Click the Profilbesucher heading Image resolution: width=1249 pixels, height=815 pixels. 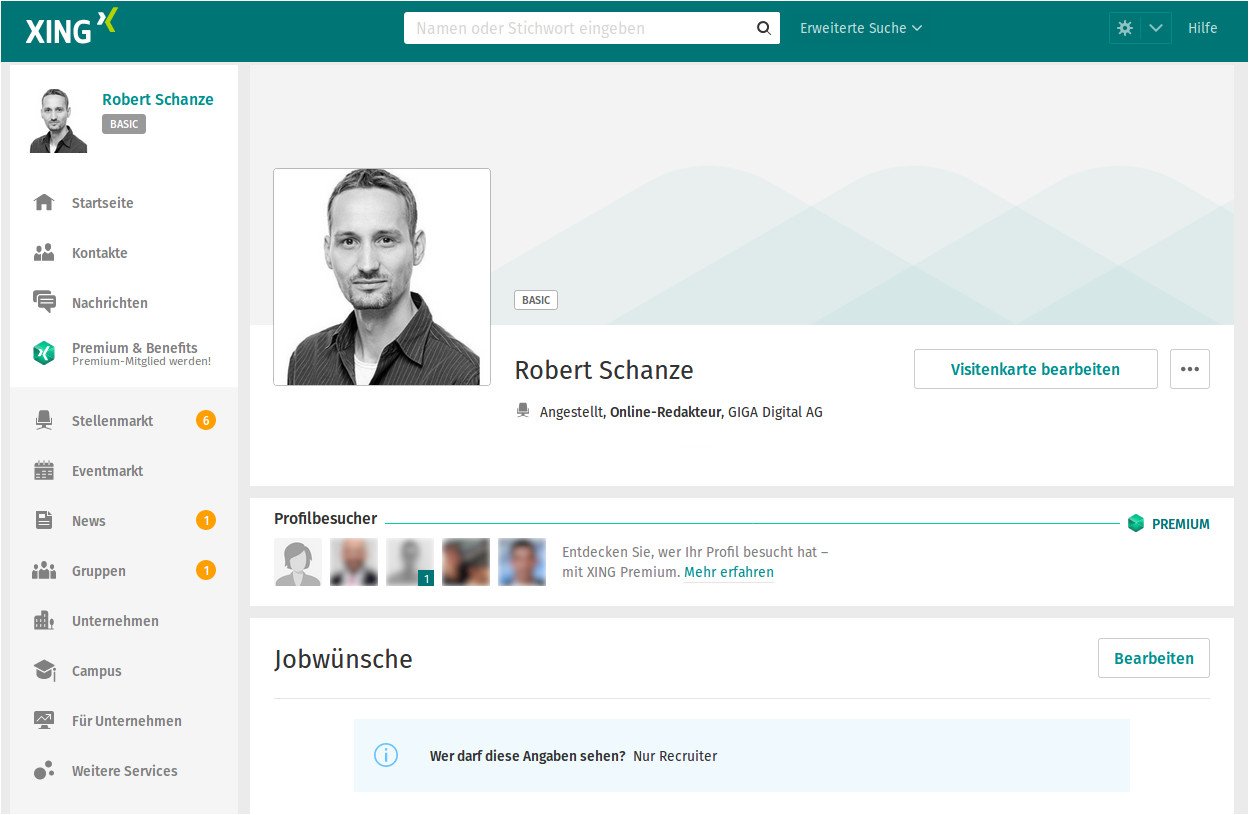(326, 519)
